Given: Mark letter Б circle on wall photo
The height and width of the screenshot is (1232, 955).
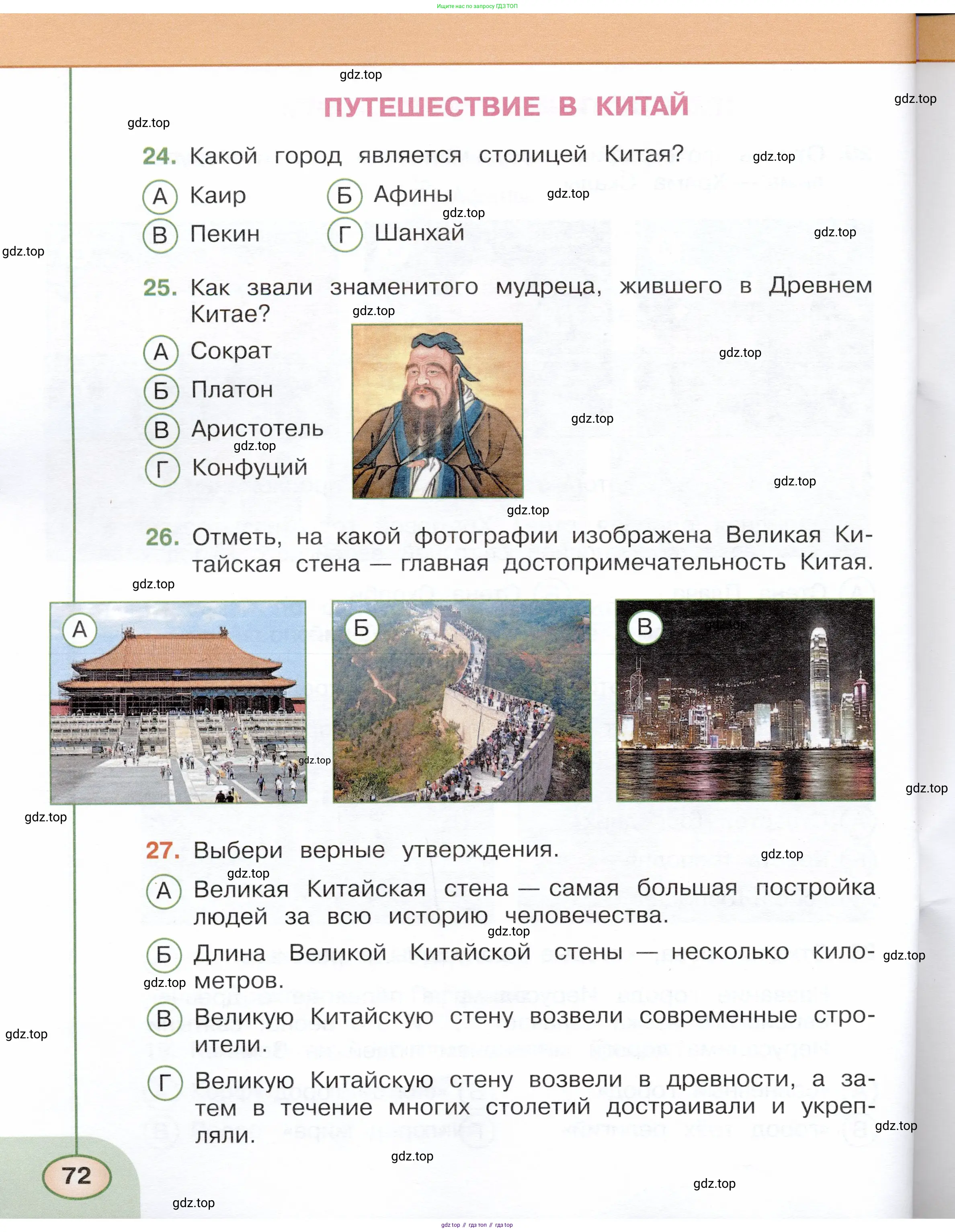Looking at the screenshot, I should click(x=361, y=628).
